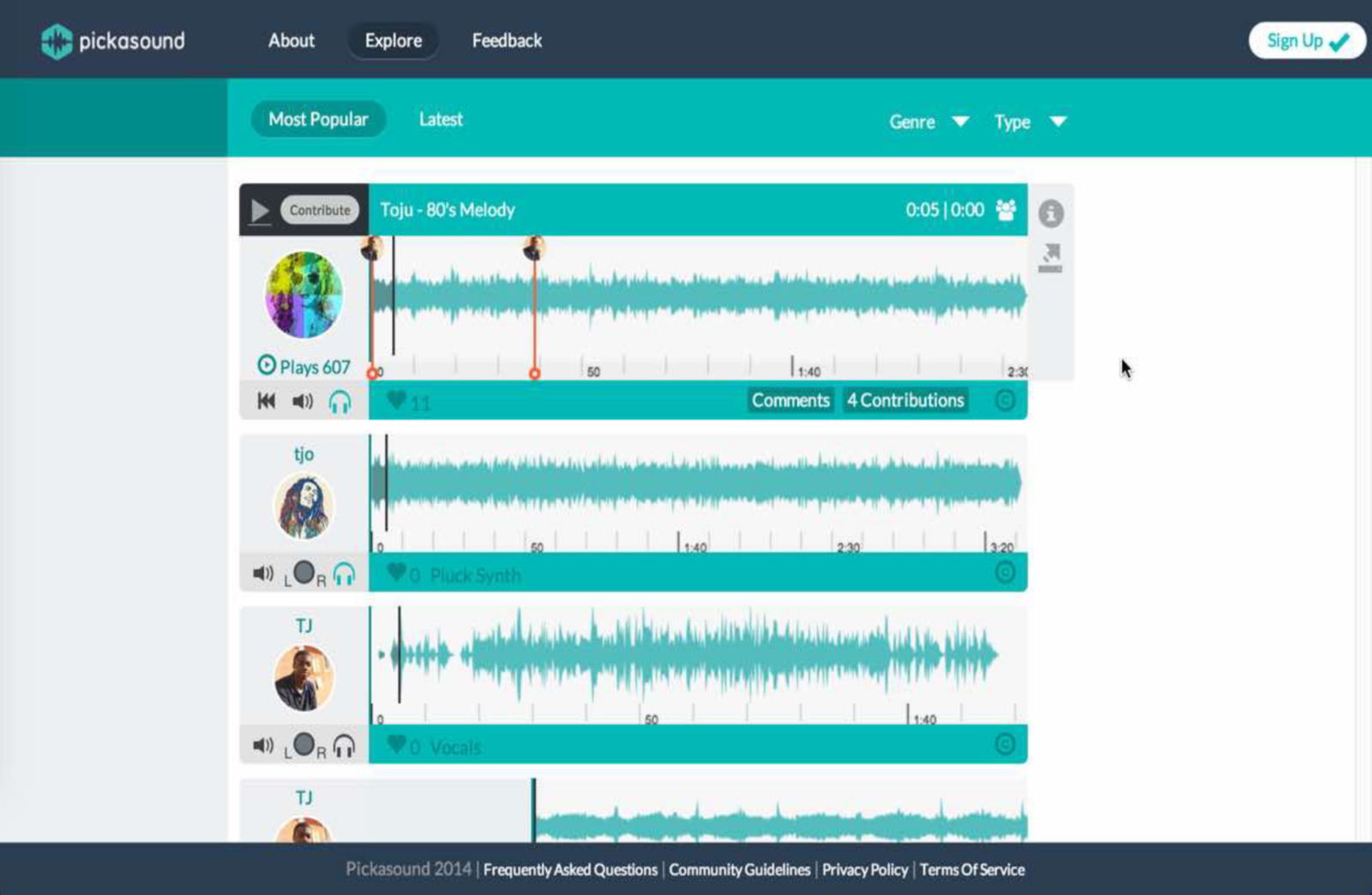Like the Pluck Synth contribution heart
1372x895 pixels.
(396, 573)
